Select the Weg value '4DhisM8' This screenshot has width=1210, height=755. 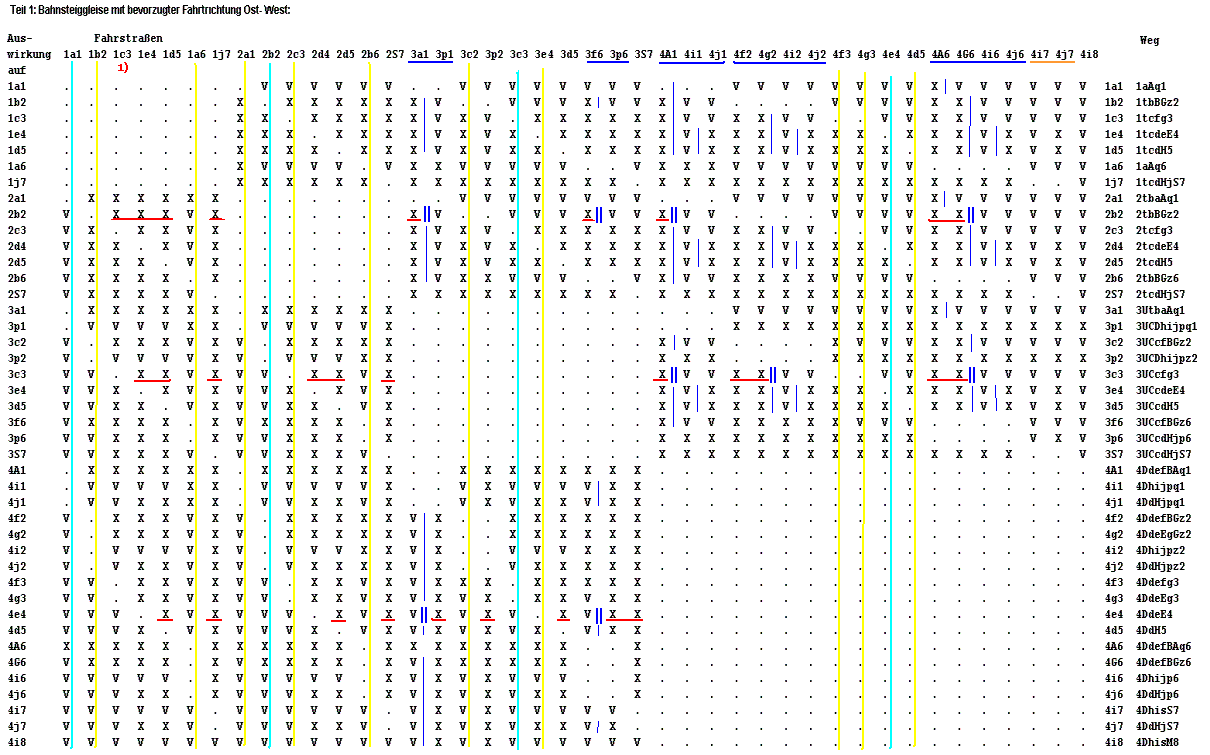tap(1157, 743)
